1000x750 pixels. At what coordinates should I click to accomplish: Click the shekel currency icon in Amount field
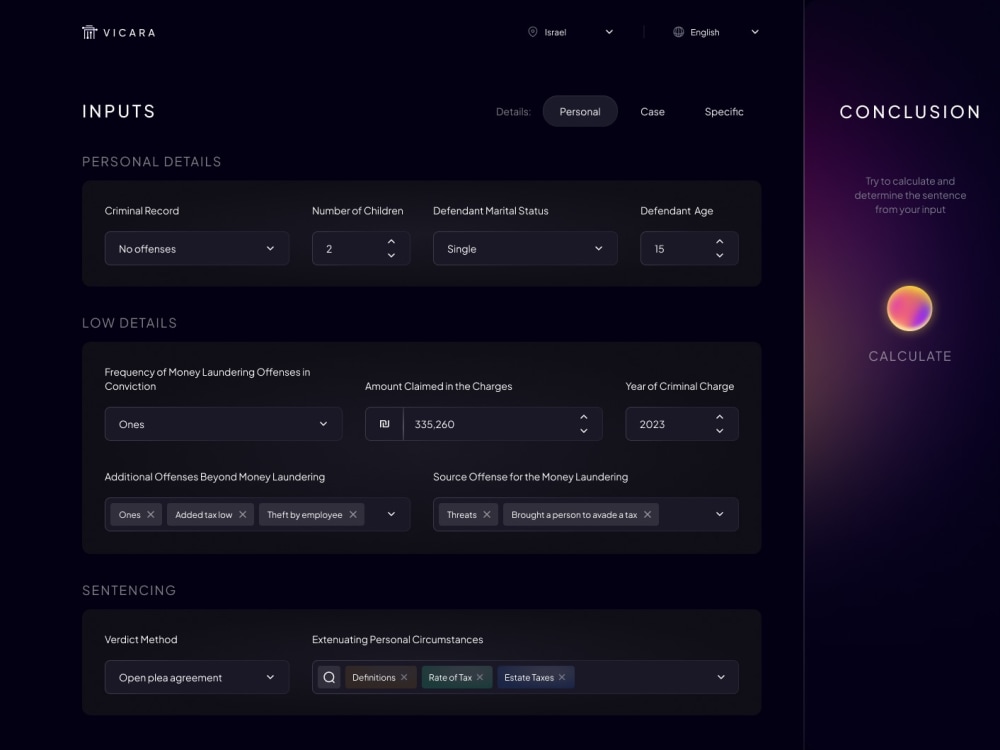(383, 423)
